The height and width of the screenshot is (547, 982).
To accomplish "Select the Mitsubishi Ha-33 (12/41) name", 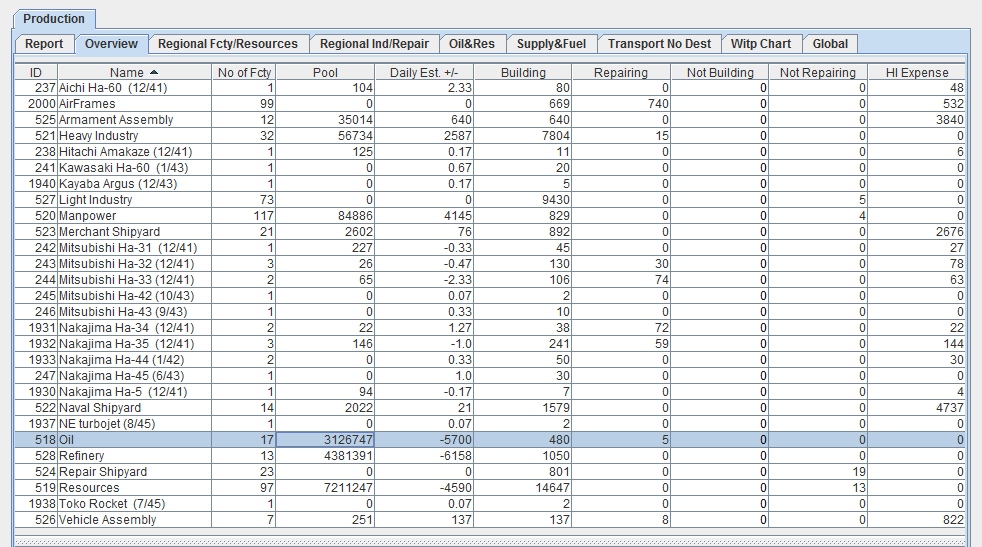I will point(127,279).
